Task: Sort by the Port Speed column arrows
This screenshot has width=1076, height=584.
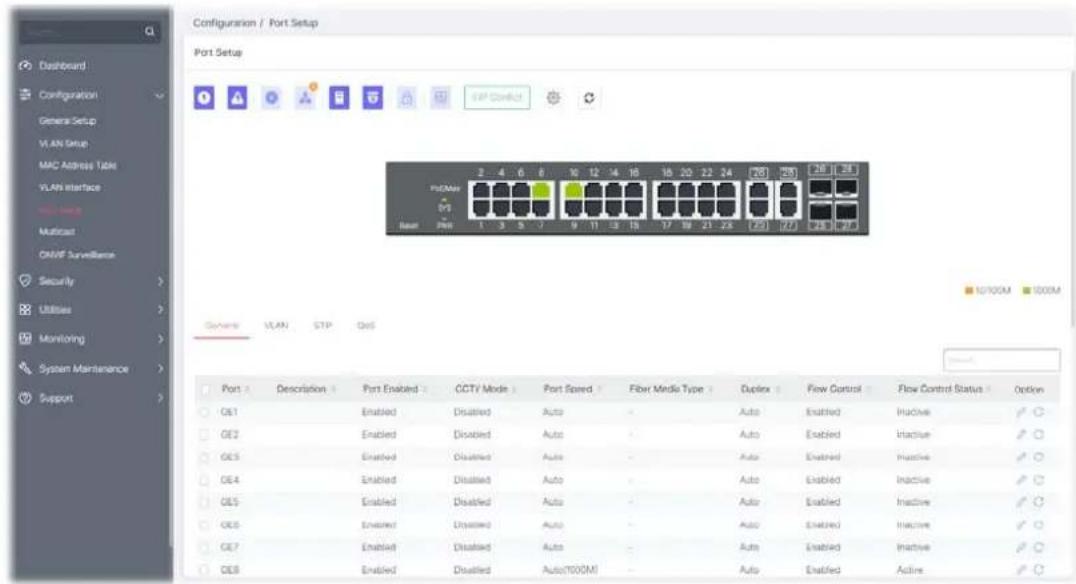Action: click(599, 389)
